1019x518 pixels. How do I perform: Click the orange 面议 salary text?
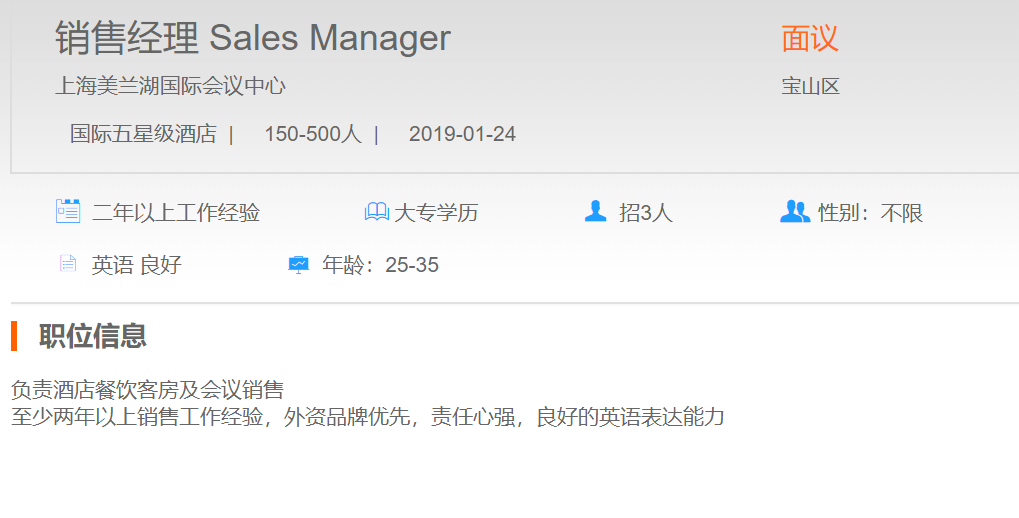[x=810, y=39]
